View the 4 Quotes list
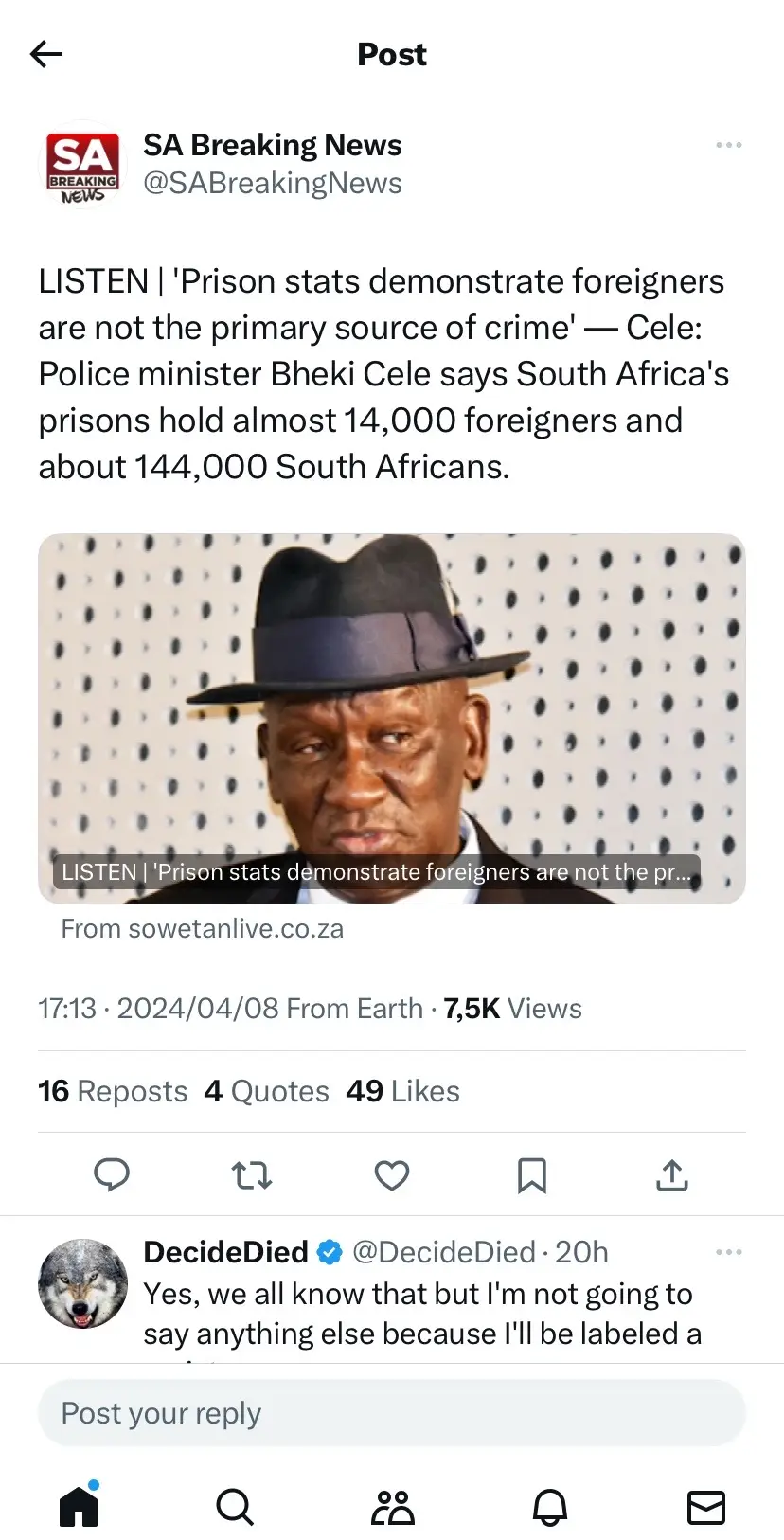 266,1091
